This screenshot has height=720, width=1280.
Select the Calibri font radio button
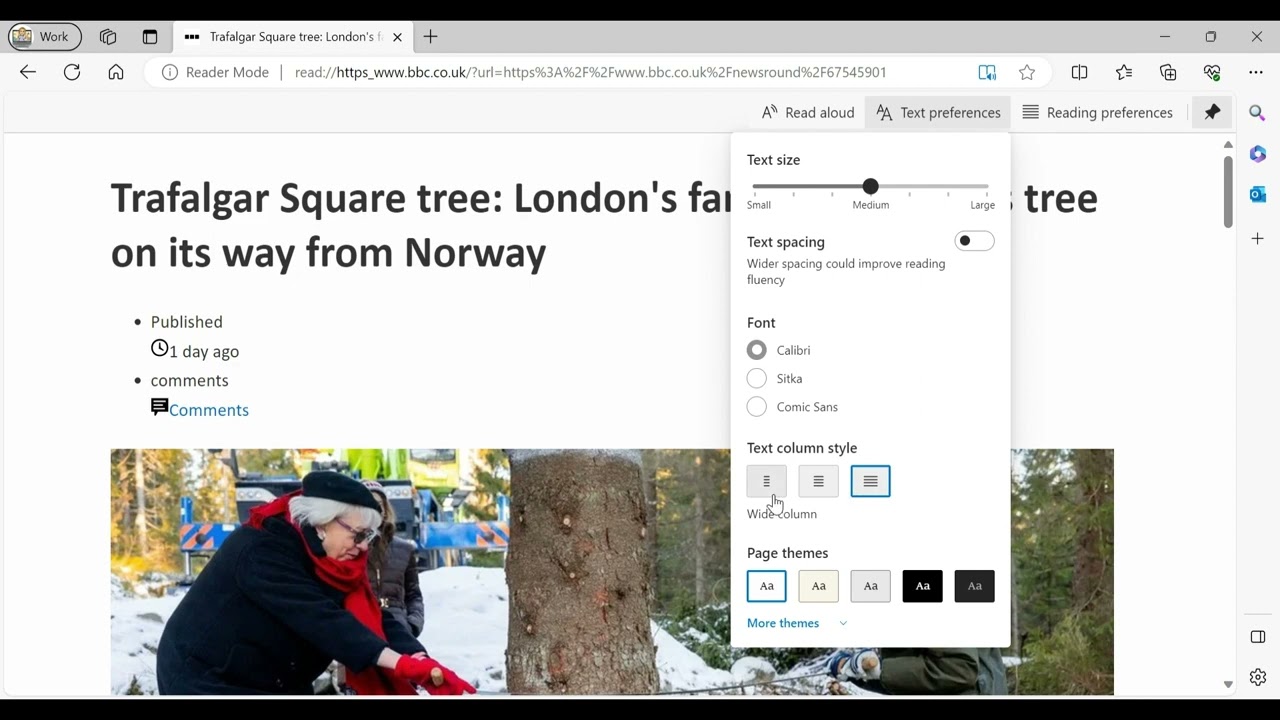(x=757, y=350)
